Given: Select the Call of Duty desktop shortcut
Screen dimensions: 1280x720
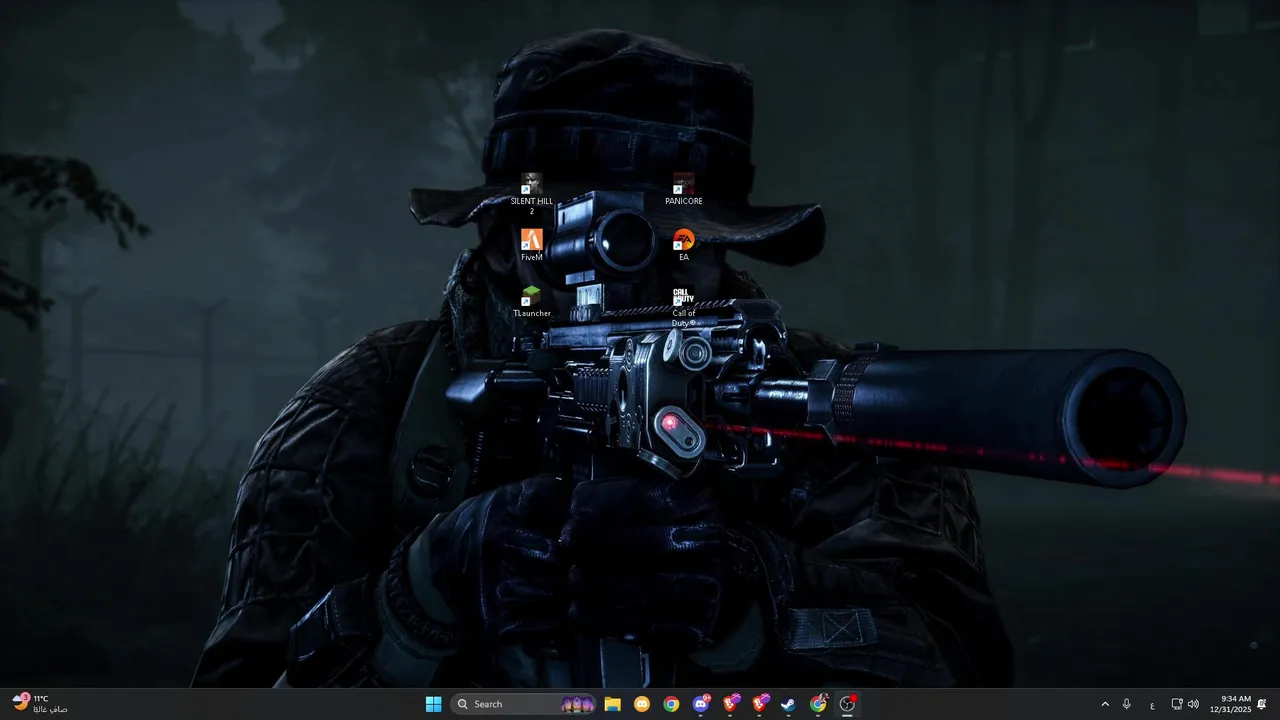Looking at the screenshot, I should coord(684,306).
